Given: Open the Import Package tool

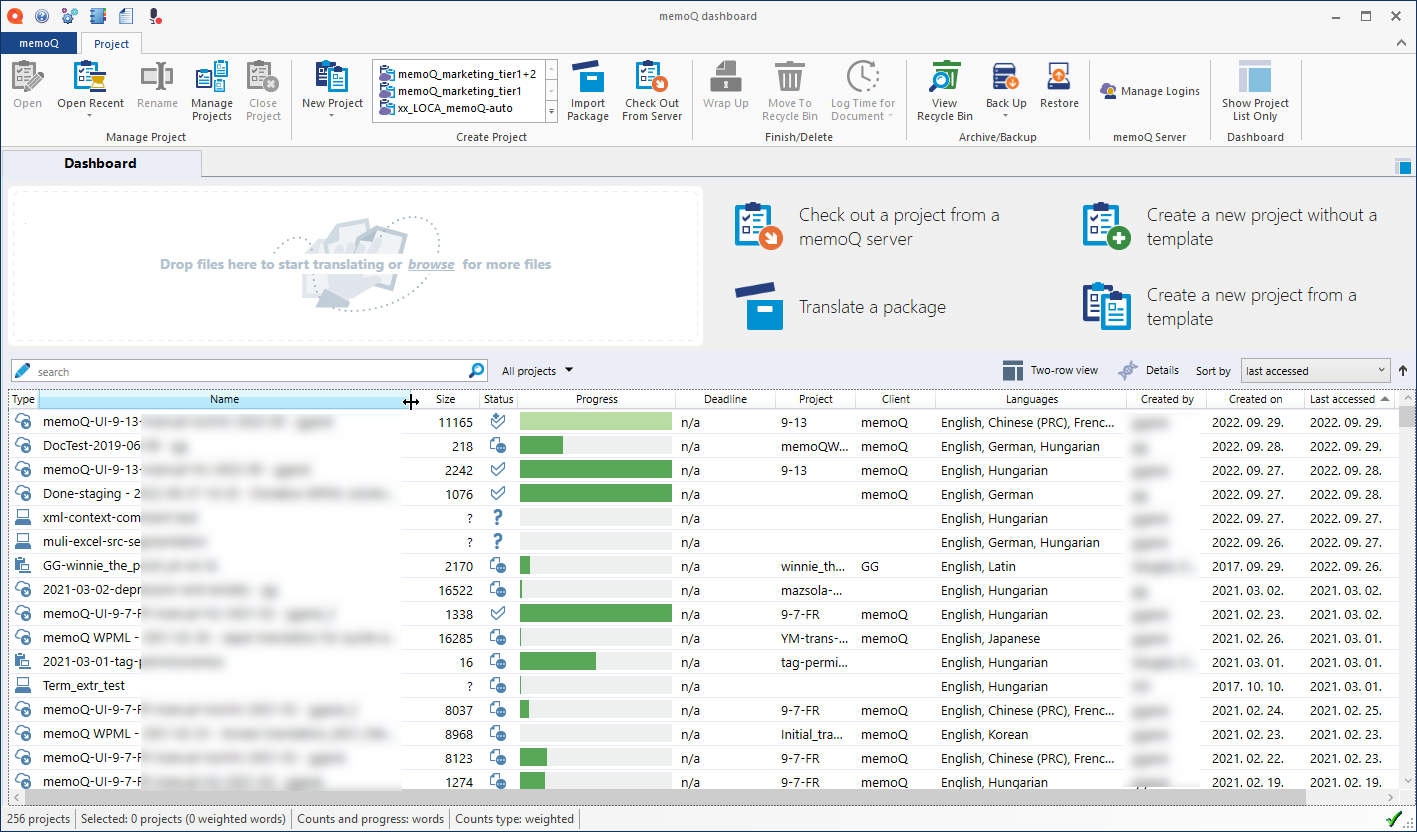Looking at the screenshot, I should click(x=588, y=88).
